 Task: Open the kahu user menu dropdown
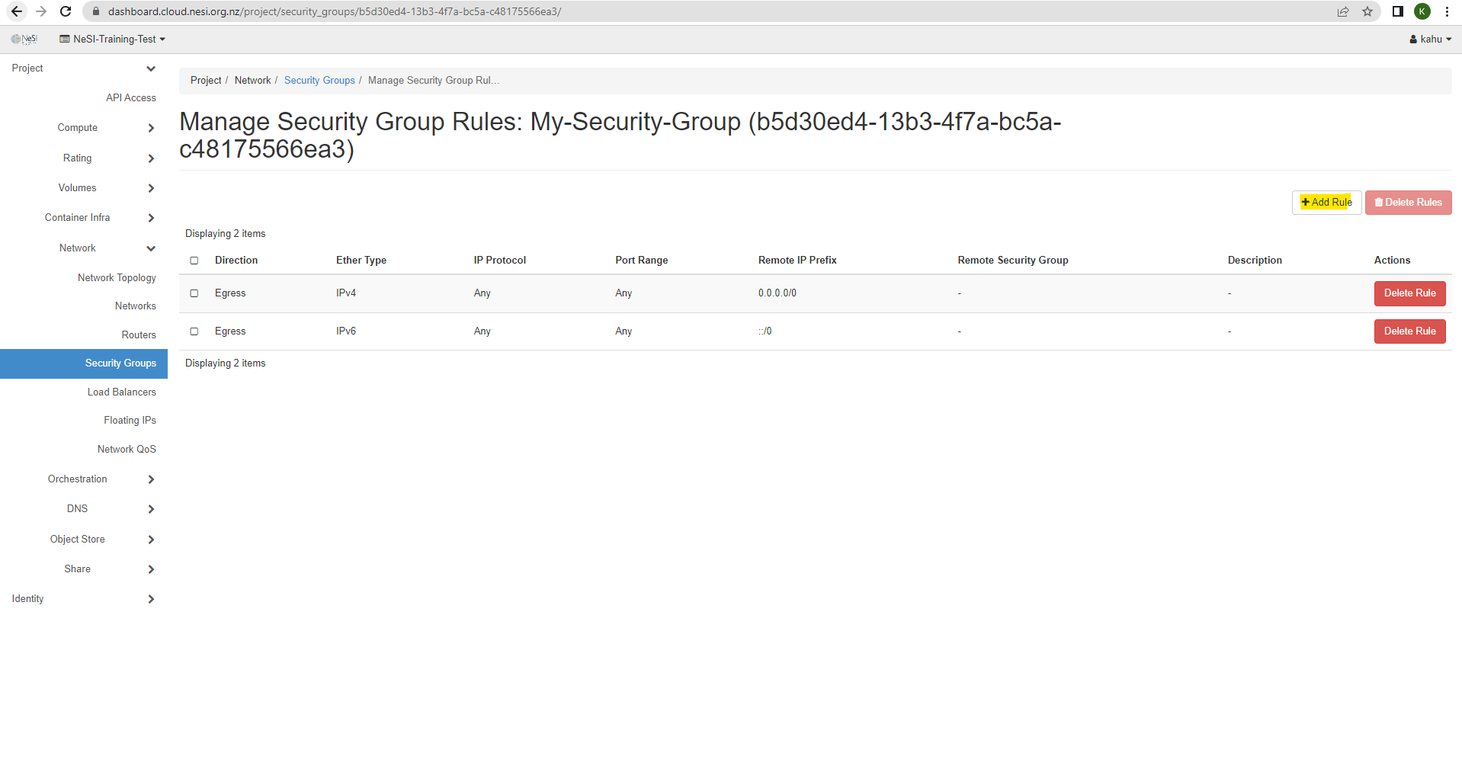[x=1430, y=39]
